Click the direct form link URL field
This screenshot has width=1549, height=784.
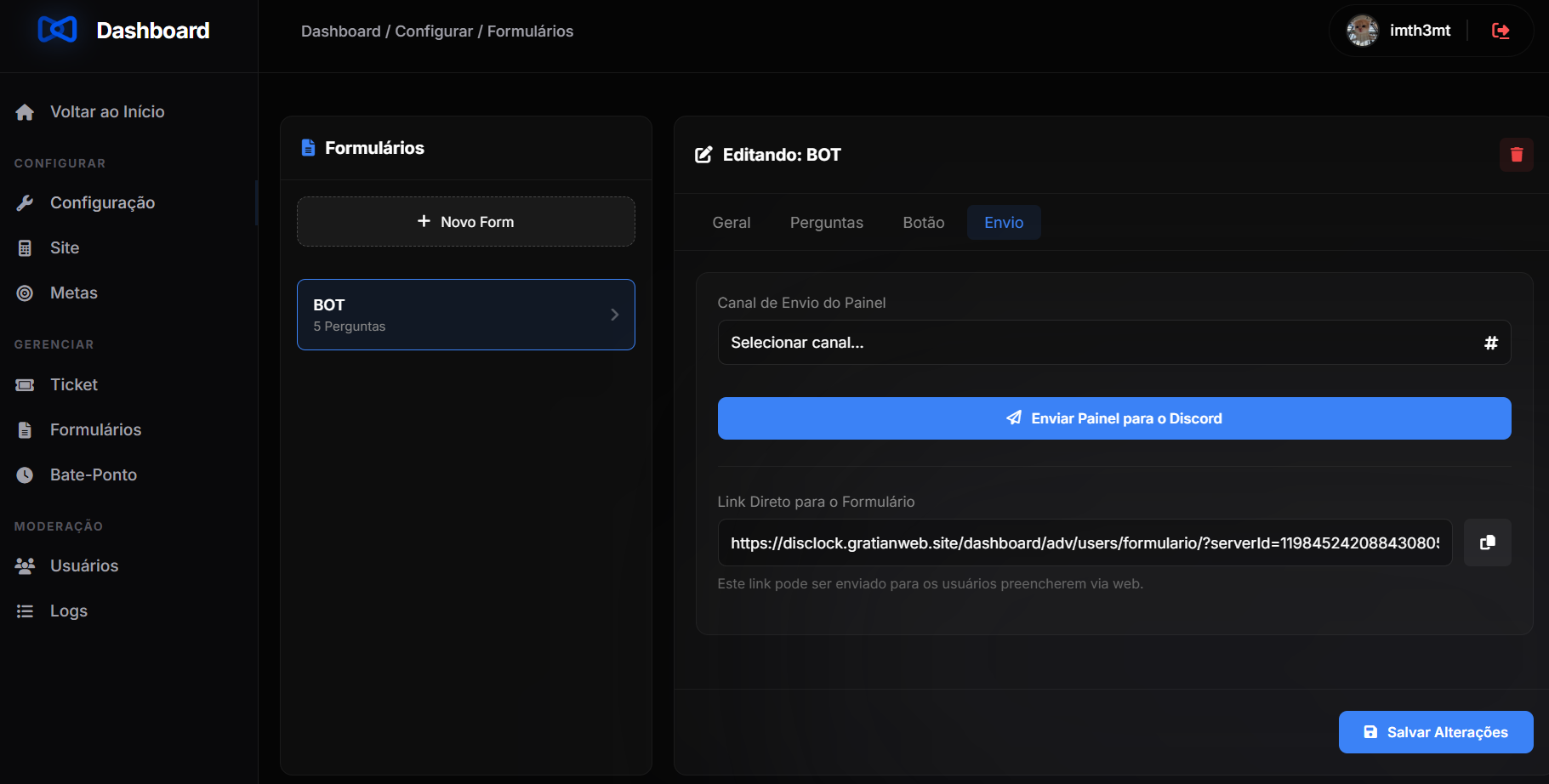[x=1084, y=543]
